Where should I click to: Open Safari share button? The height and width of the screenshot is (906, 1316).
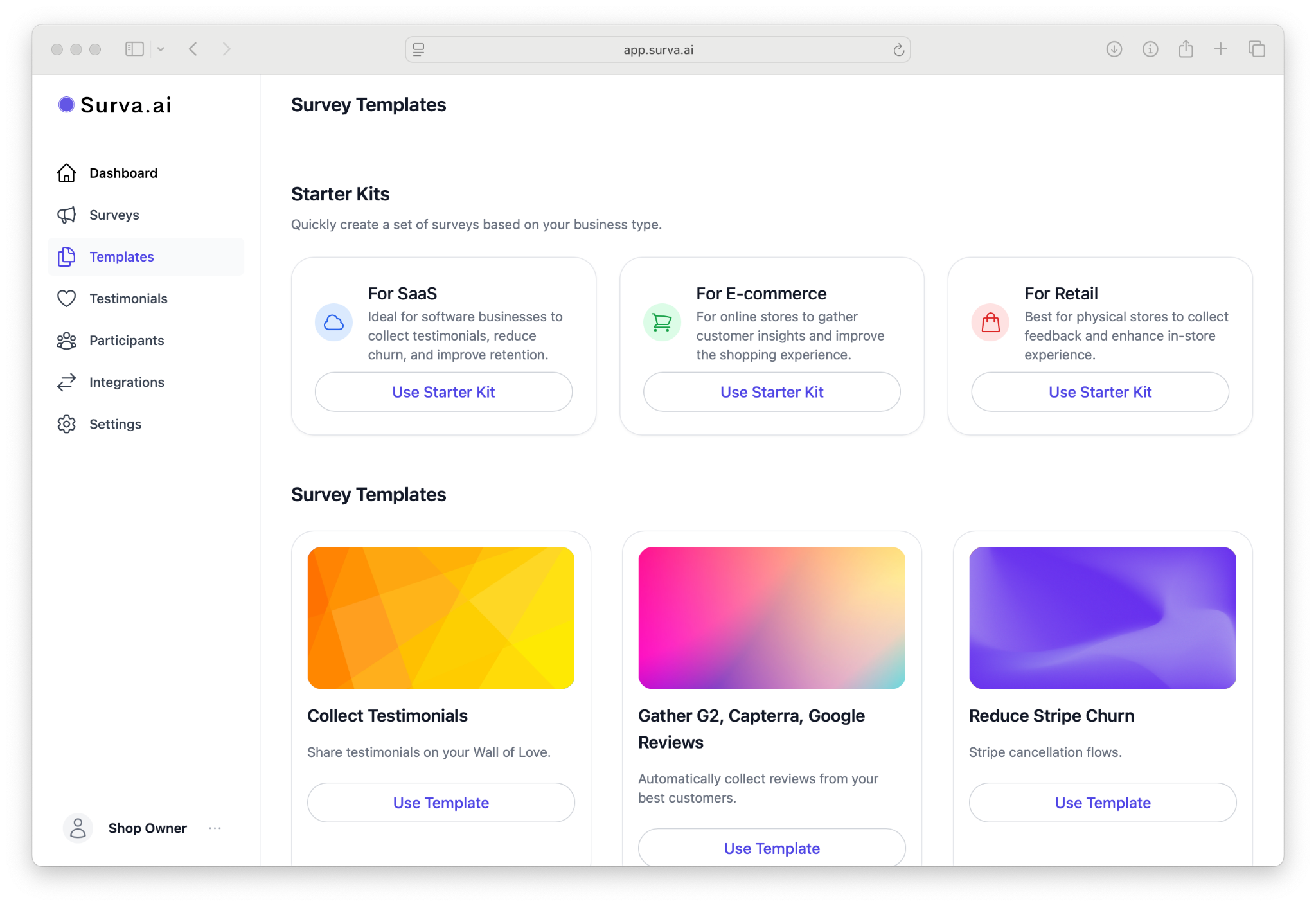pos(1186,49)
